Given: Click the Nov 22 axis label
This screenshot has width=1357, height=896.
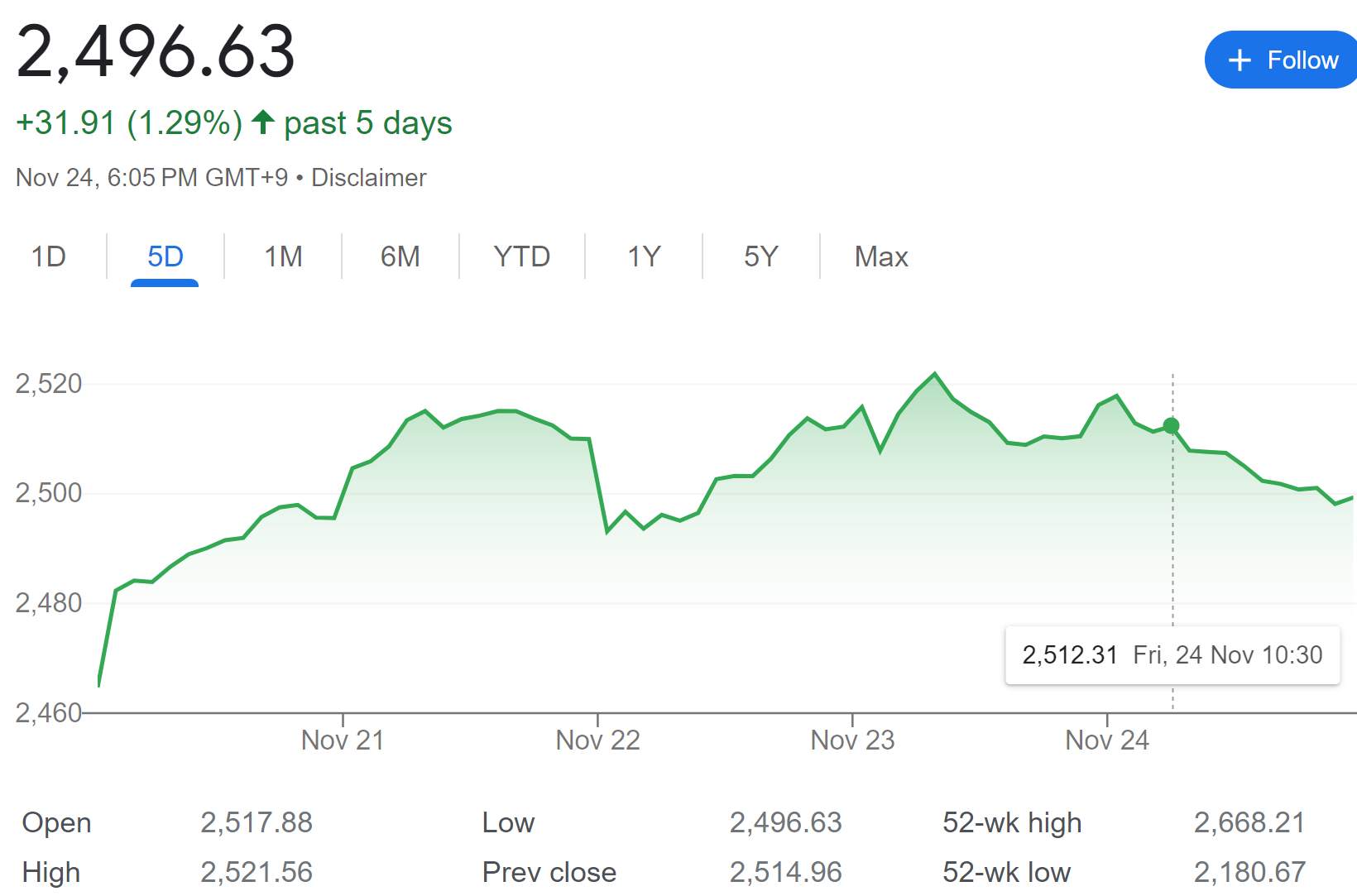Looking at the screenshot, I should (x=597, y=740).
